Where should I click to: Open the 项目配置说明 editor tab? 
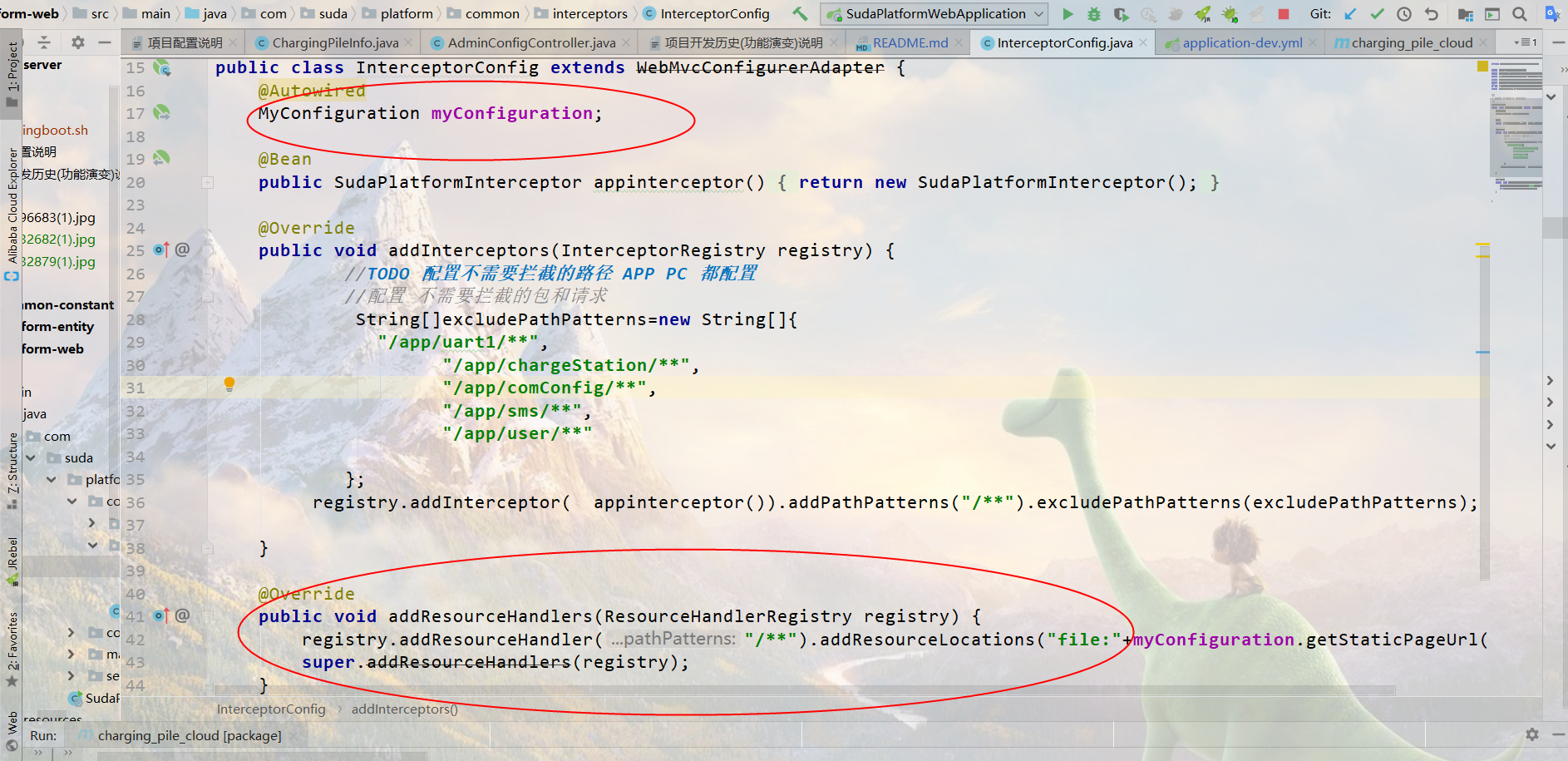(185, 42)
